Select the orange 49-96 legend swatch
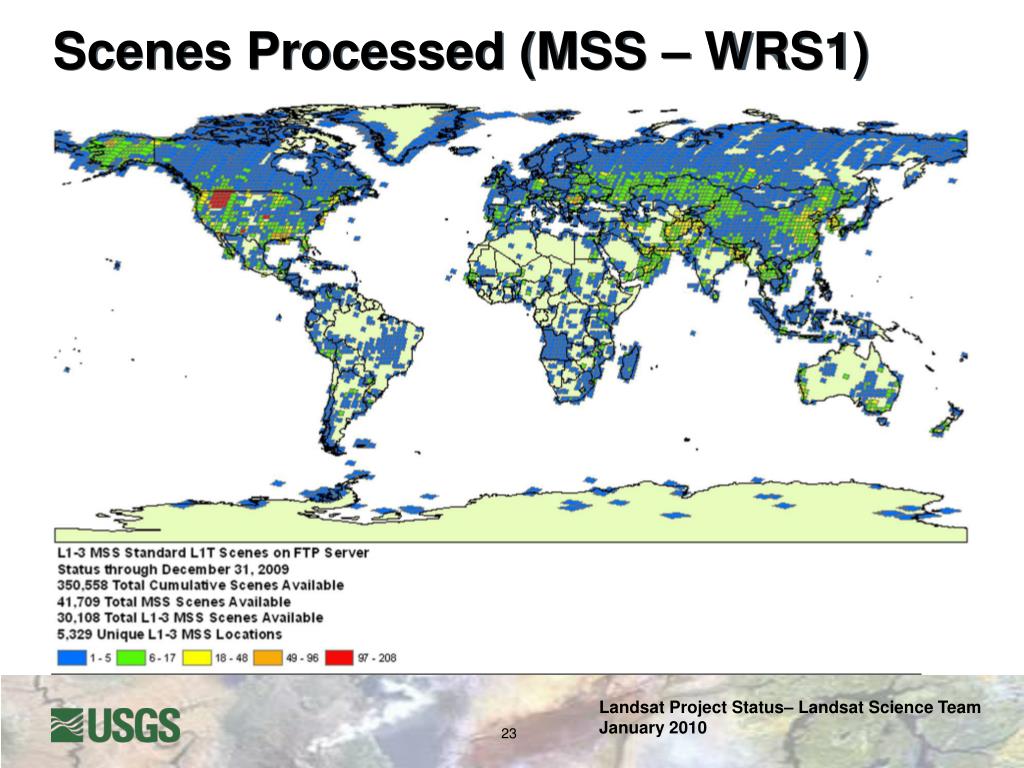1024x768 pixels. [x=268, y=658]
